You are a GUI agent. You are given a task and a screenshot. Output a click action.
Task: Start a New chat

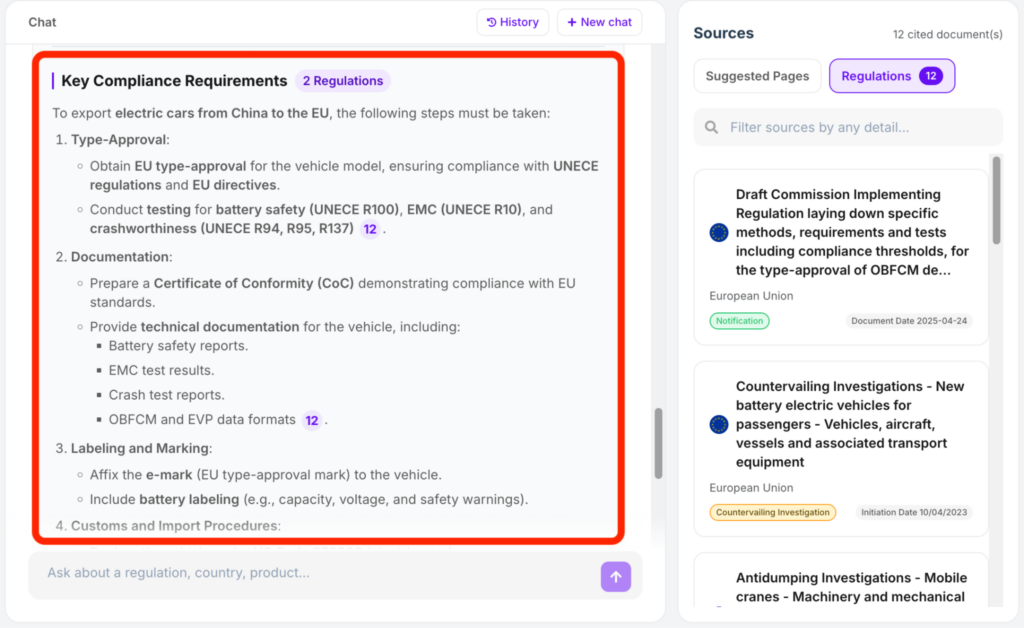(x=600, y=22)
